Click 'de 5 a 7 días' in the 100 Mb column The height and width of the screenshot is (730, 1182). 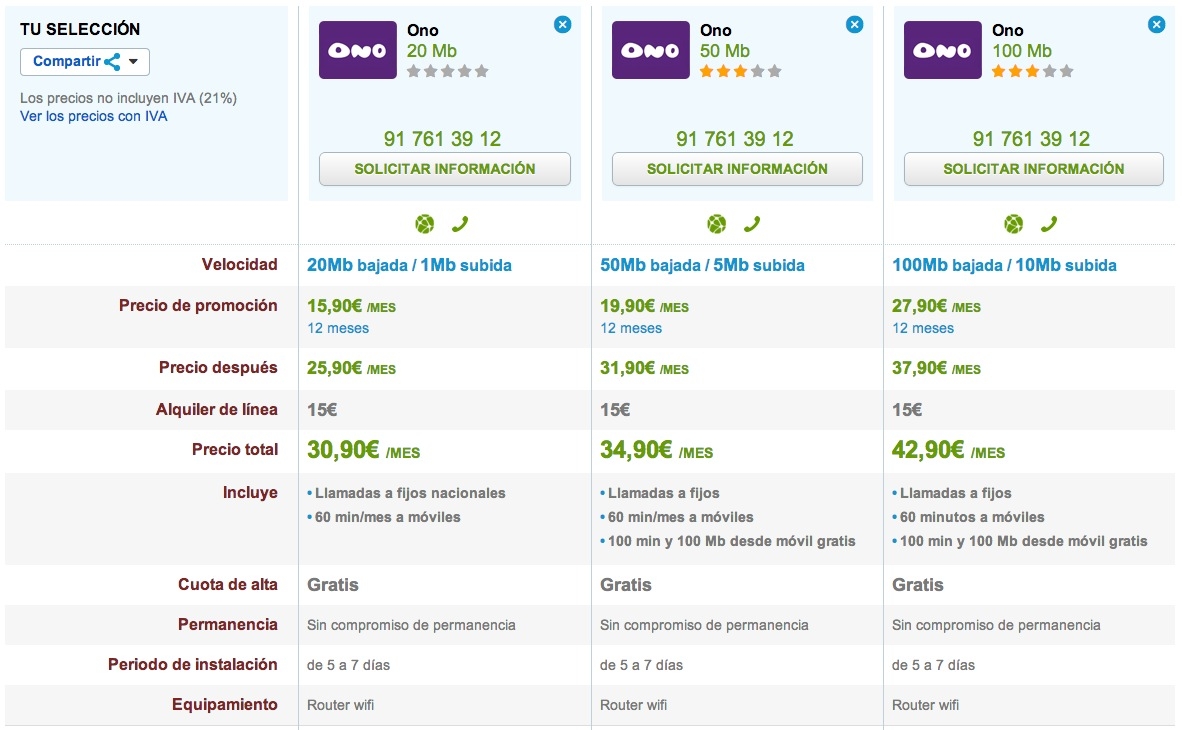(x=933, y=665)
